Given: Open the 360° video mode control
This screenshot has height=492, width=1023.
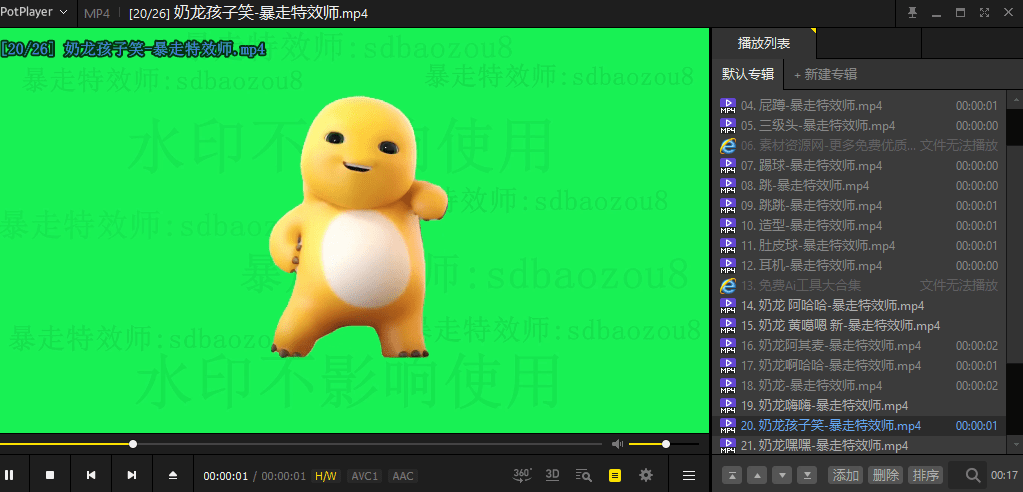Looking at the screenshot, I should (522, 475).
